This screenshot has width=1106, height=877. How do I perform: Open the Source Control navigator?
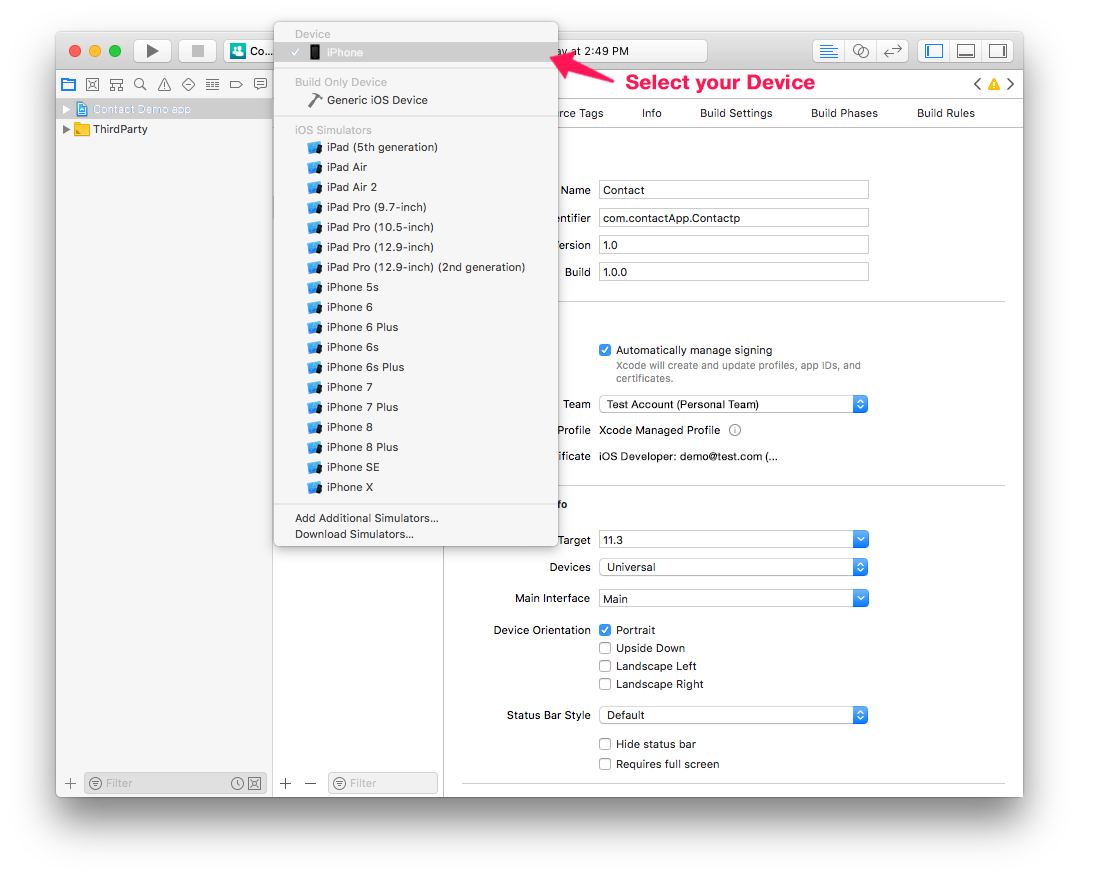pyautogui.click(x=92, y=85)
